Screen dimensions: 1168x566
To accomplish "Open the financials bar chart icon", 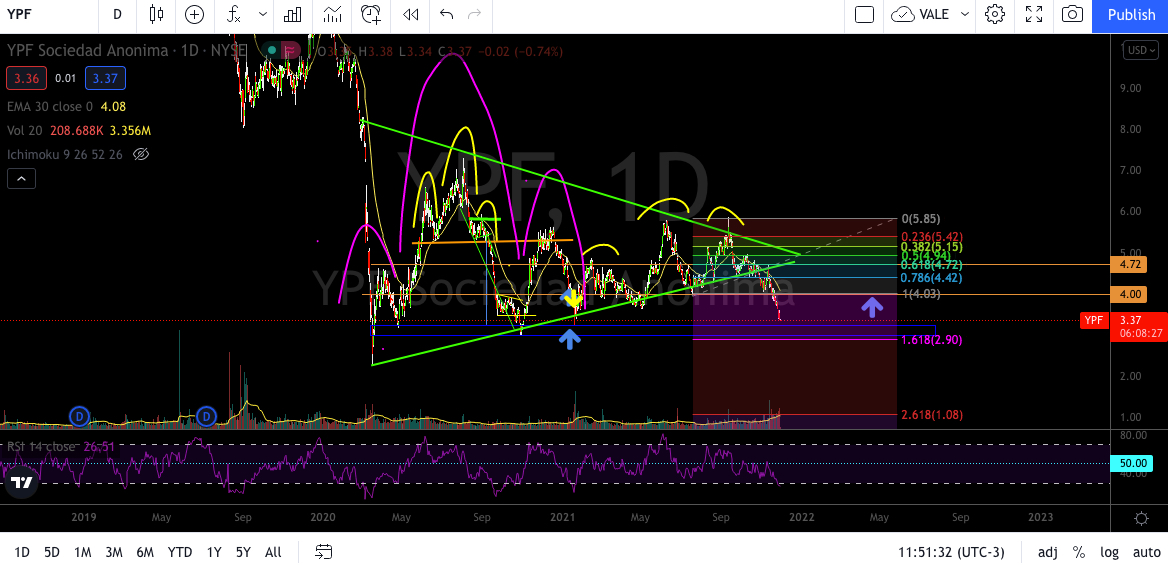I will [293, 14].
